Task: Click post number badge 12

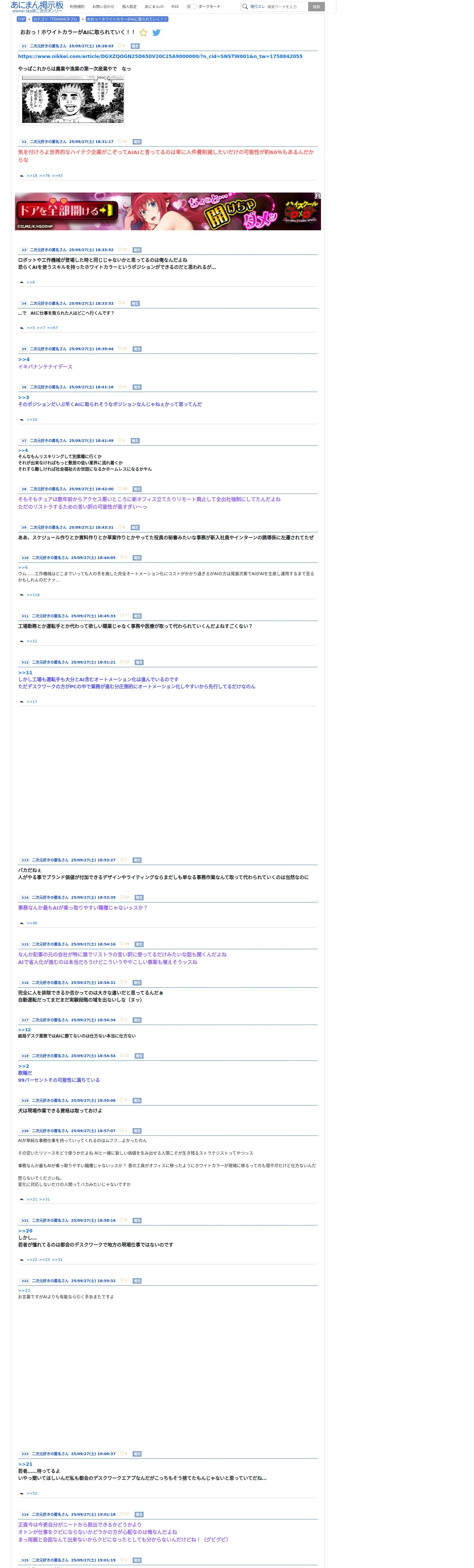Action: (24, 662)
